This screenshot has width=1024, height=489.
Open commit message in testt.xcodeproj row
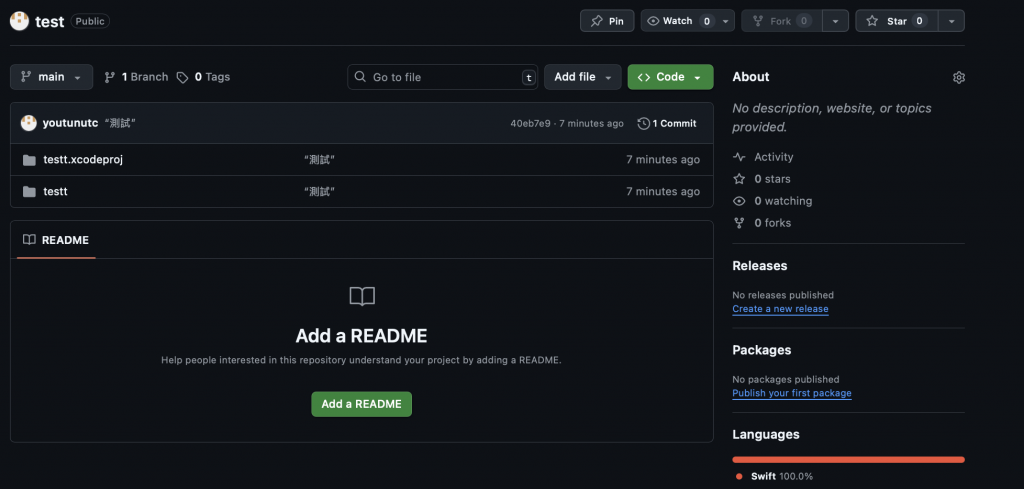[320, 160]
